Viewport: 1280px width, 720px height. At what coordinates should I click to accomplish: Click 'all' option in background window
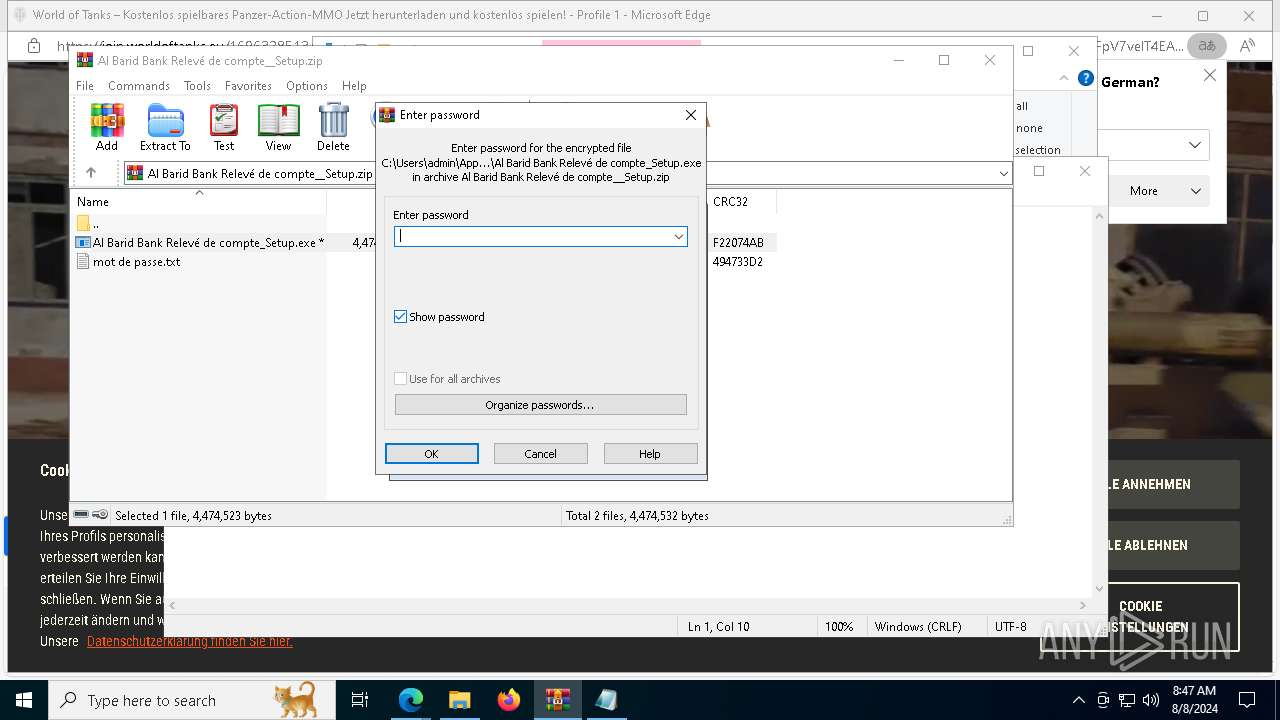pyautogui.click(x=1022, y=106)
